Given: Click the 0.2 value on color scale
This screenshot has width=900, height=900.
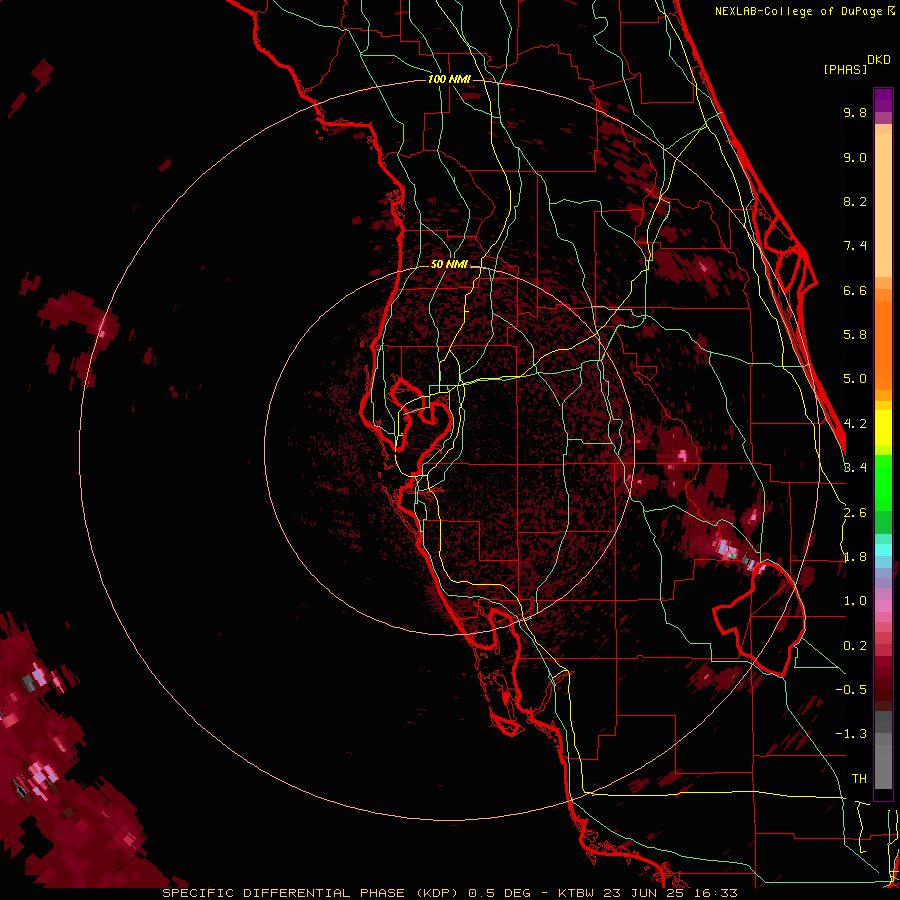Looking at the screenshot, I should coord(855,646).
